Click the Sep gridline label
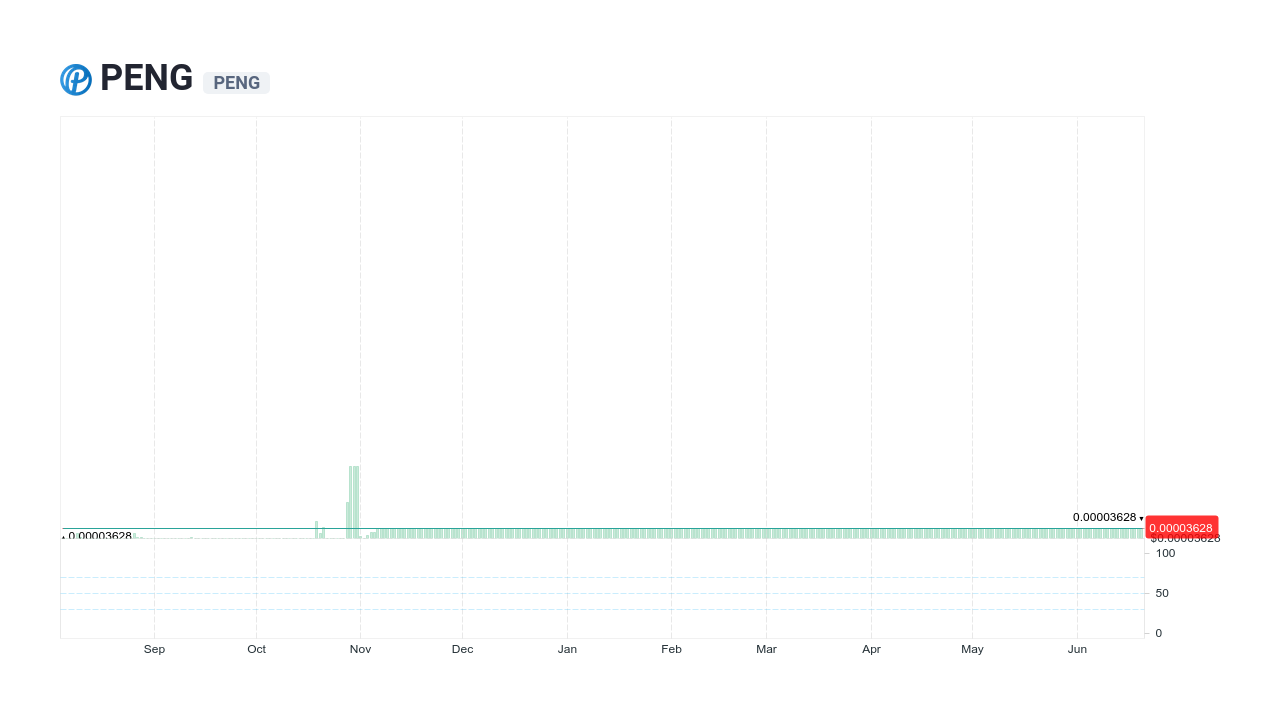 pyautogui.click(x=154, y=649)
